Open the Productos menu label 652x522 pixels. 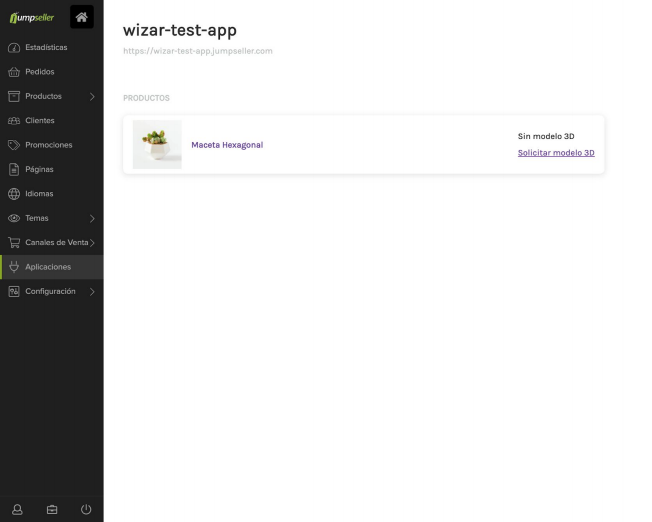click(x=43, y=96)
